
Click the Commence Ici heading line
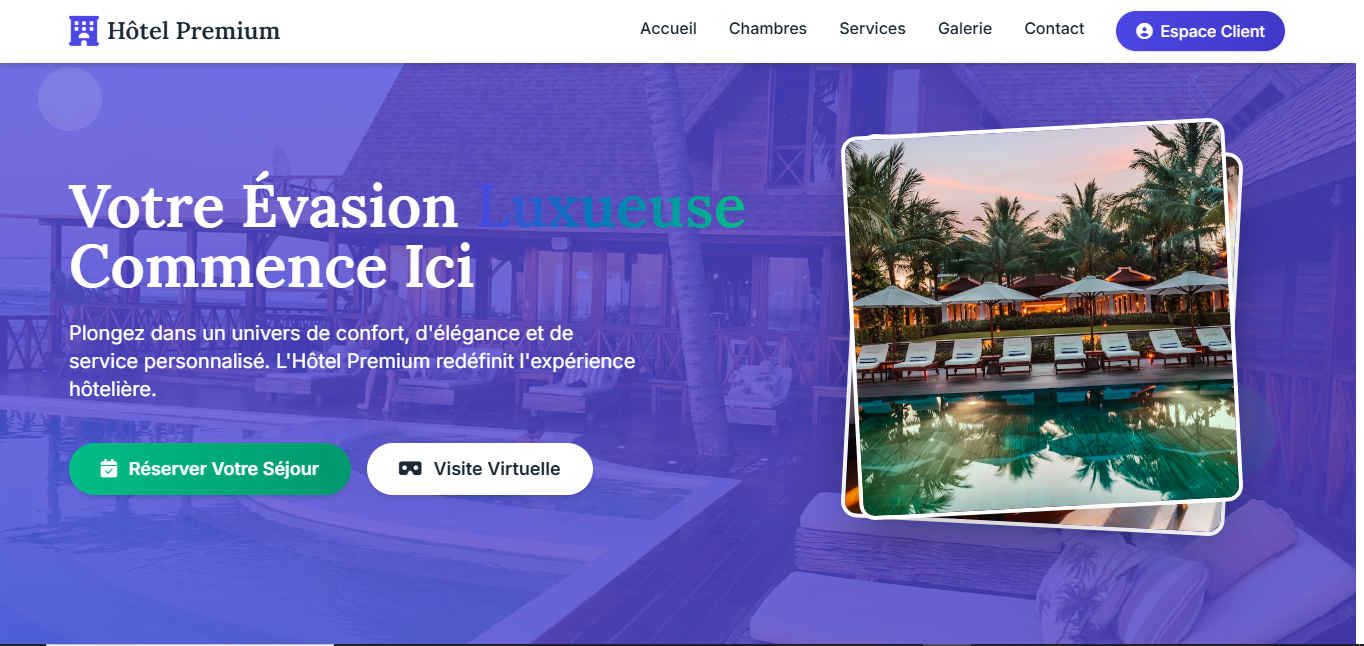point(272,267)
